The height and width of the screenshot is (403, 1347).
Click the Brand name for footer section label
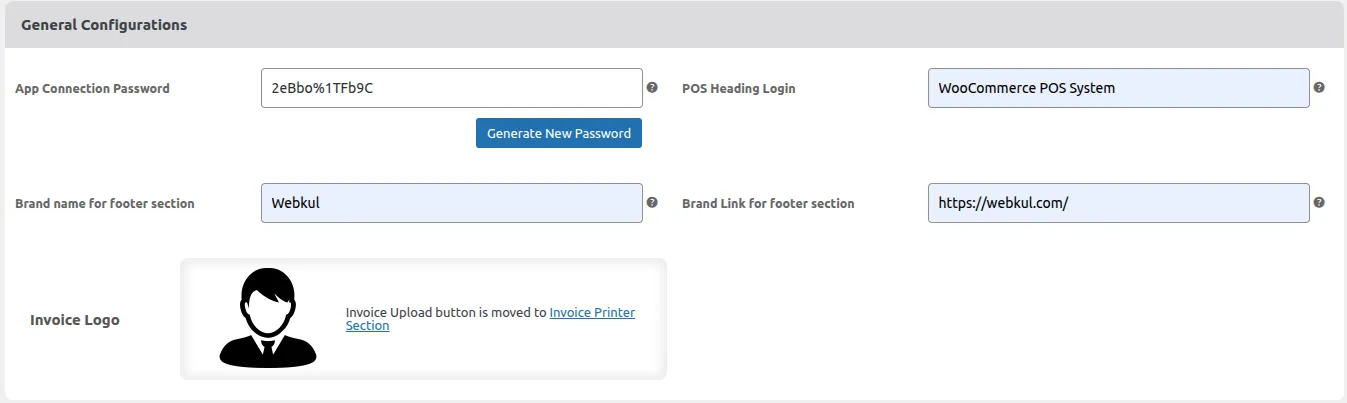click(x=105, y=204)
